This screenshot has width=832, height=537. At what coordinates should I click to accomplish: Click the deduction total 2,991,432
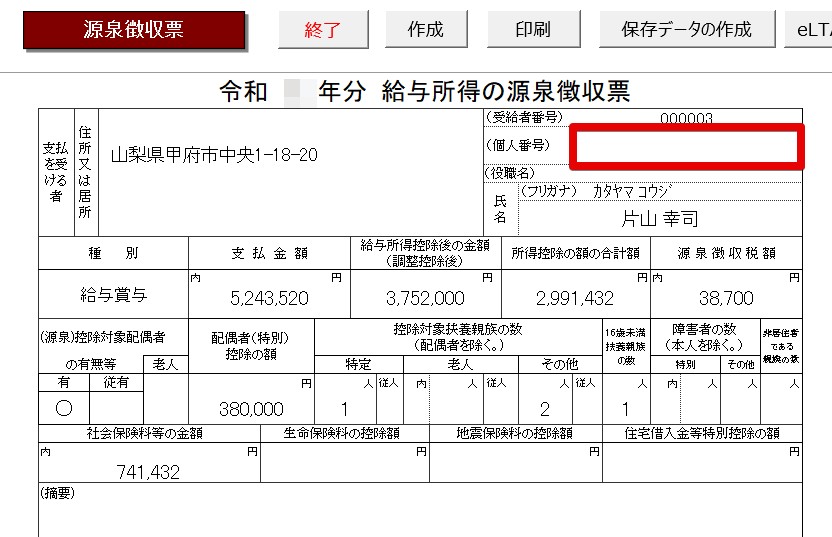575,298
